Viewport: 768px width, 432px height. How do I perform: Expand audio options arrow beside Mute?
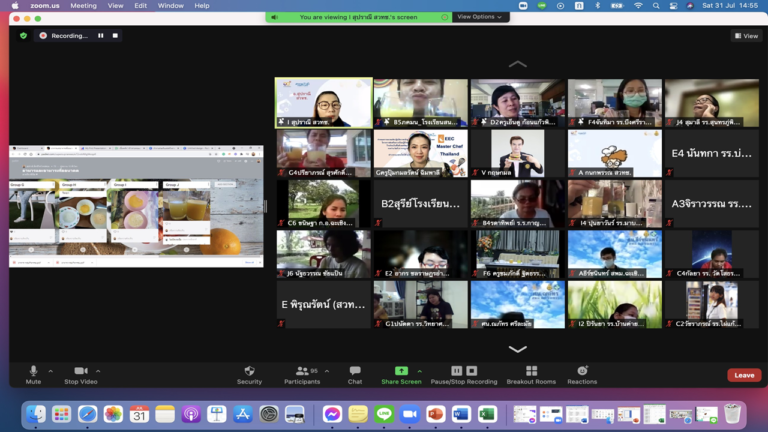pyautogui.click(x=50, y=370)
